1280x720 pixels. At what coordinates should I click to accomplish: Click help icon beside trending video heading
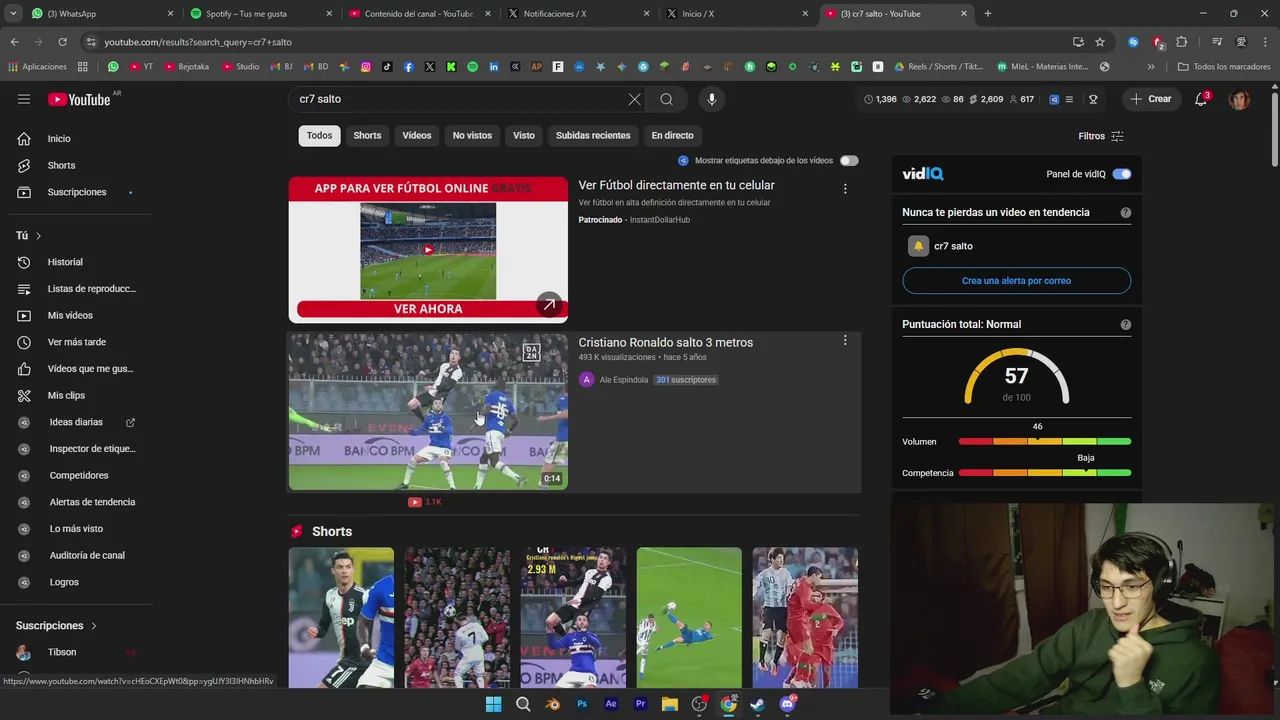pyautogui.click(x=1126, y=212)
